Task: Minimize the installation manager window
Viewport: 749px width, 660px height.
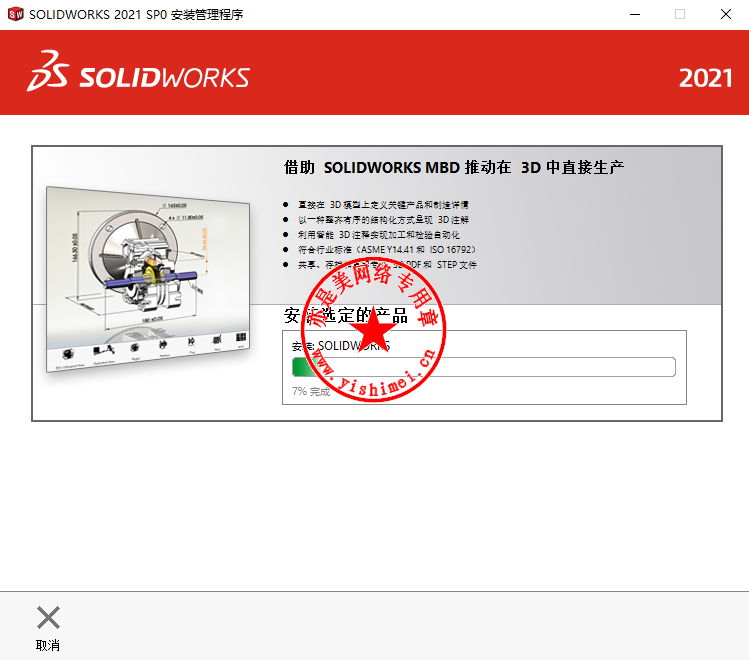Action: point(635,14)
